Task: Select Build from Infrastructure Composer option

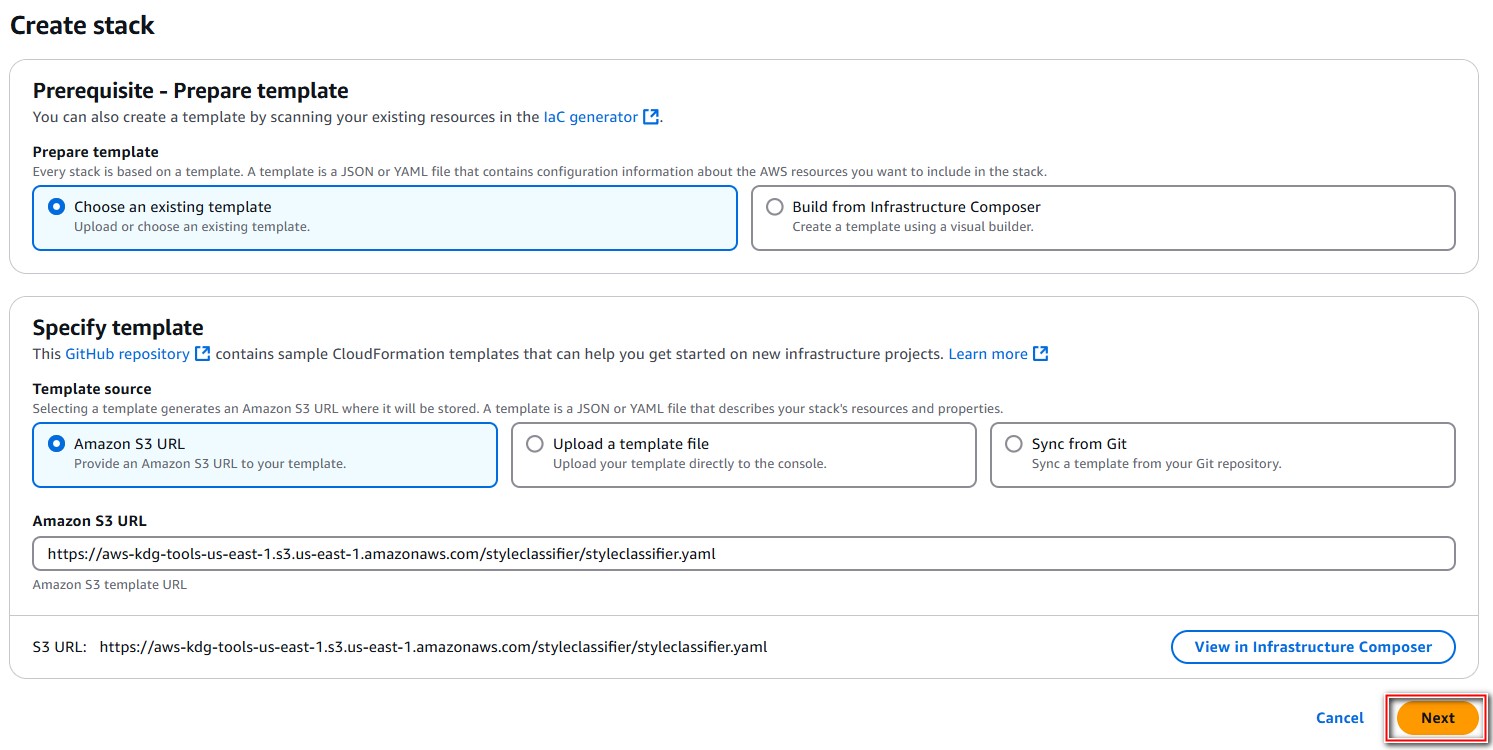Action: 1103,218
